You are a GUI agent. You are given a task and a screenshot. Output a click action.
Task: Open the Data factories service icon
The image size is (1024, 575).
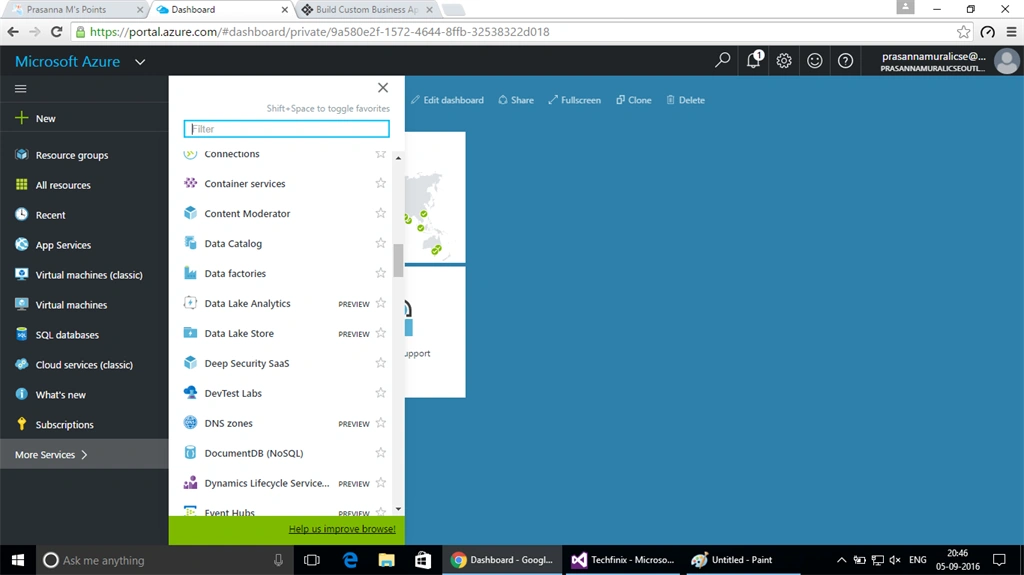[190, 273]
